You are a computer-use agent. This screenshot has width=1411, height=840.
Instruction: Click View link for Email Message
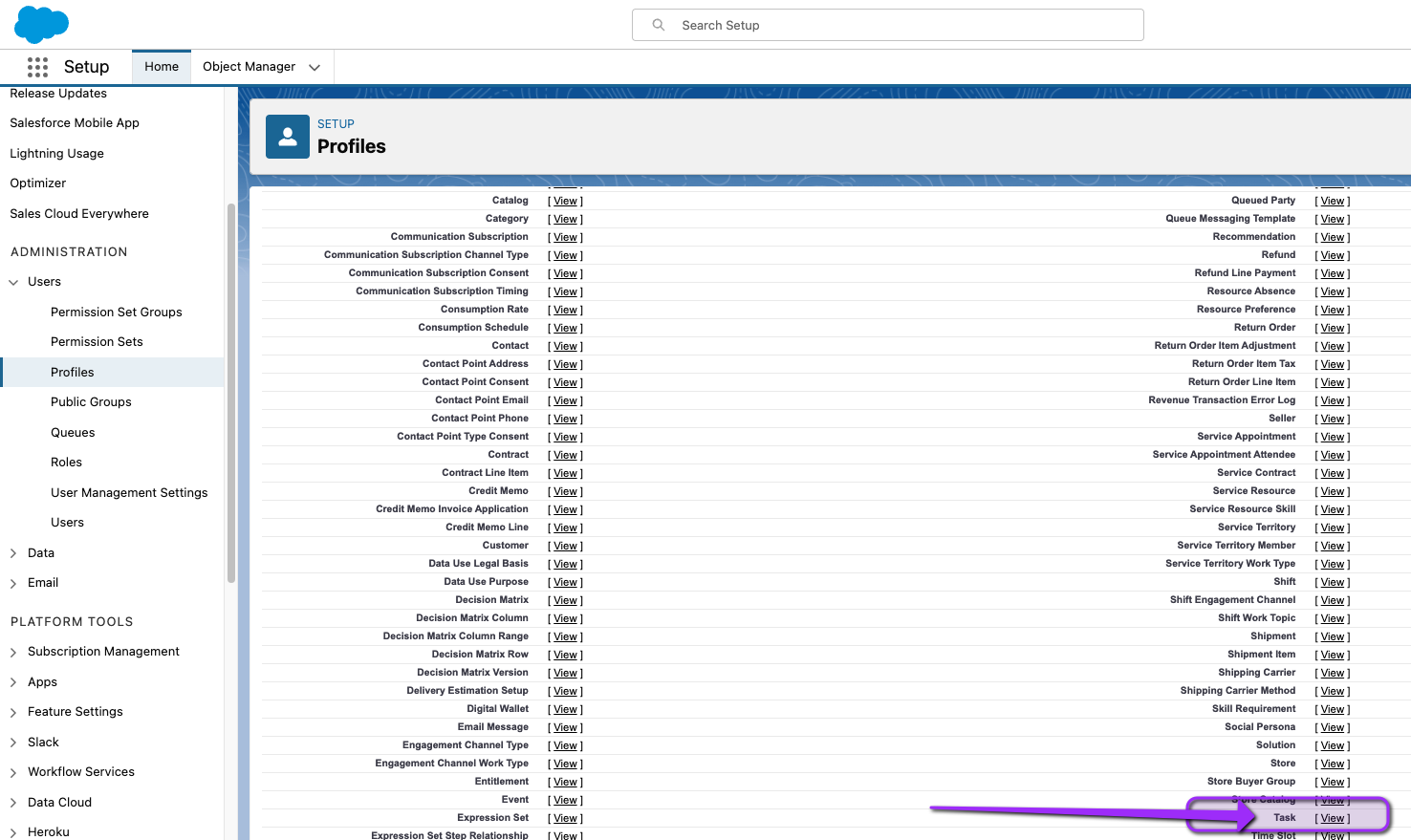(565, 727)
